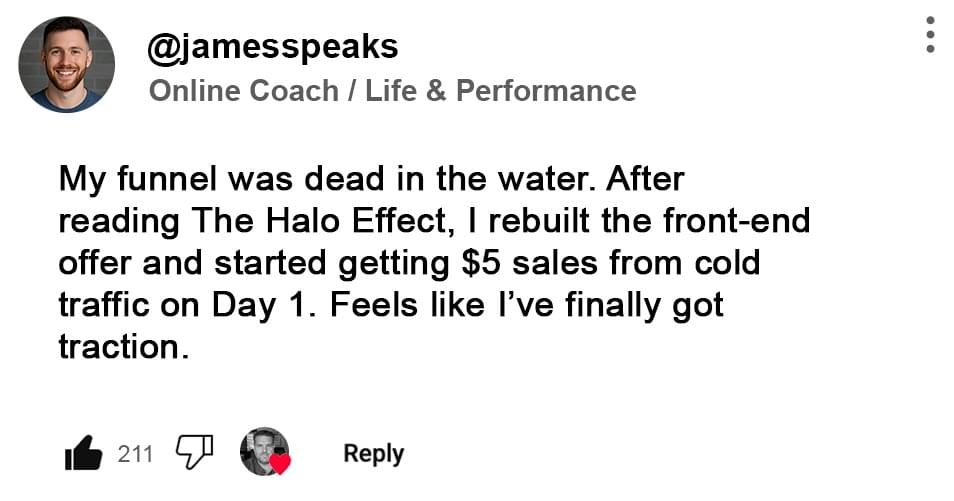Open the three-dot more options menu
Image resolution: width=954 pixels, height=501 pixels.
coord(930,35)
